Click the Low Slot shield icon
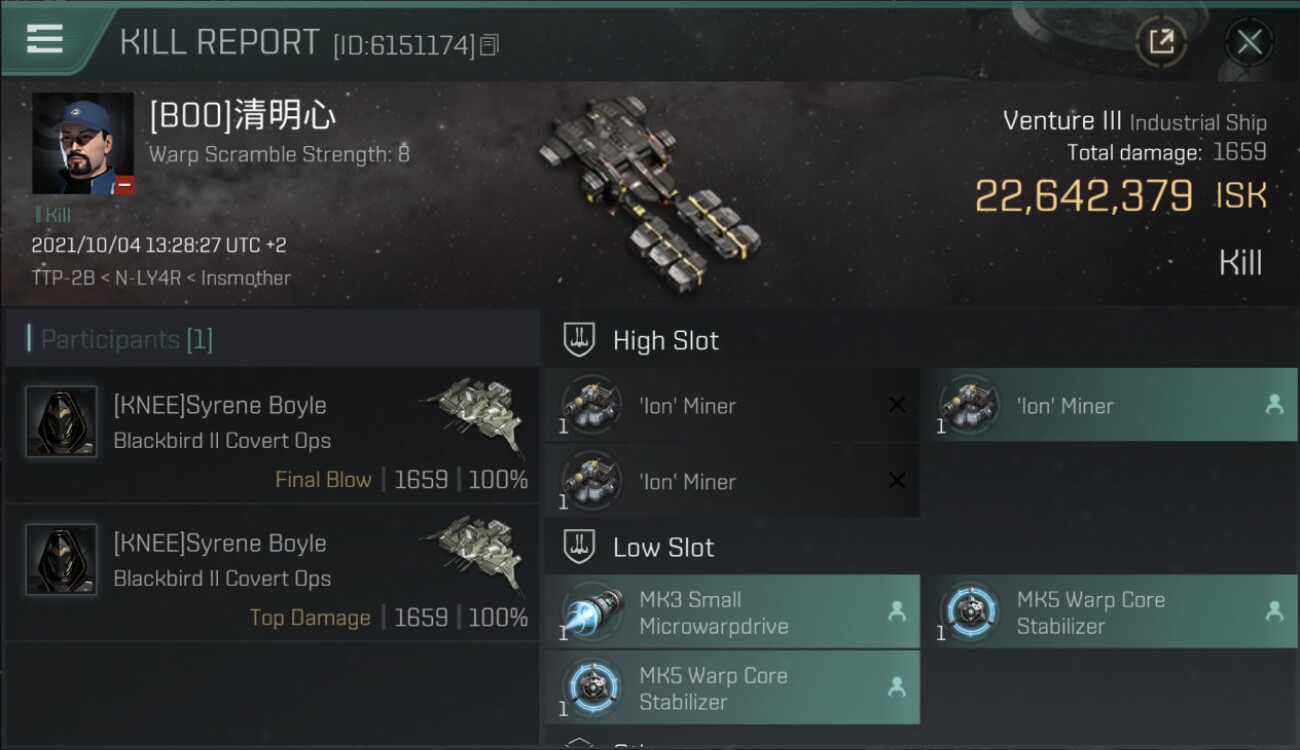The height and width of the screenshot is (750, 1300). click(580, 547)
